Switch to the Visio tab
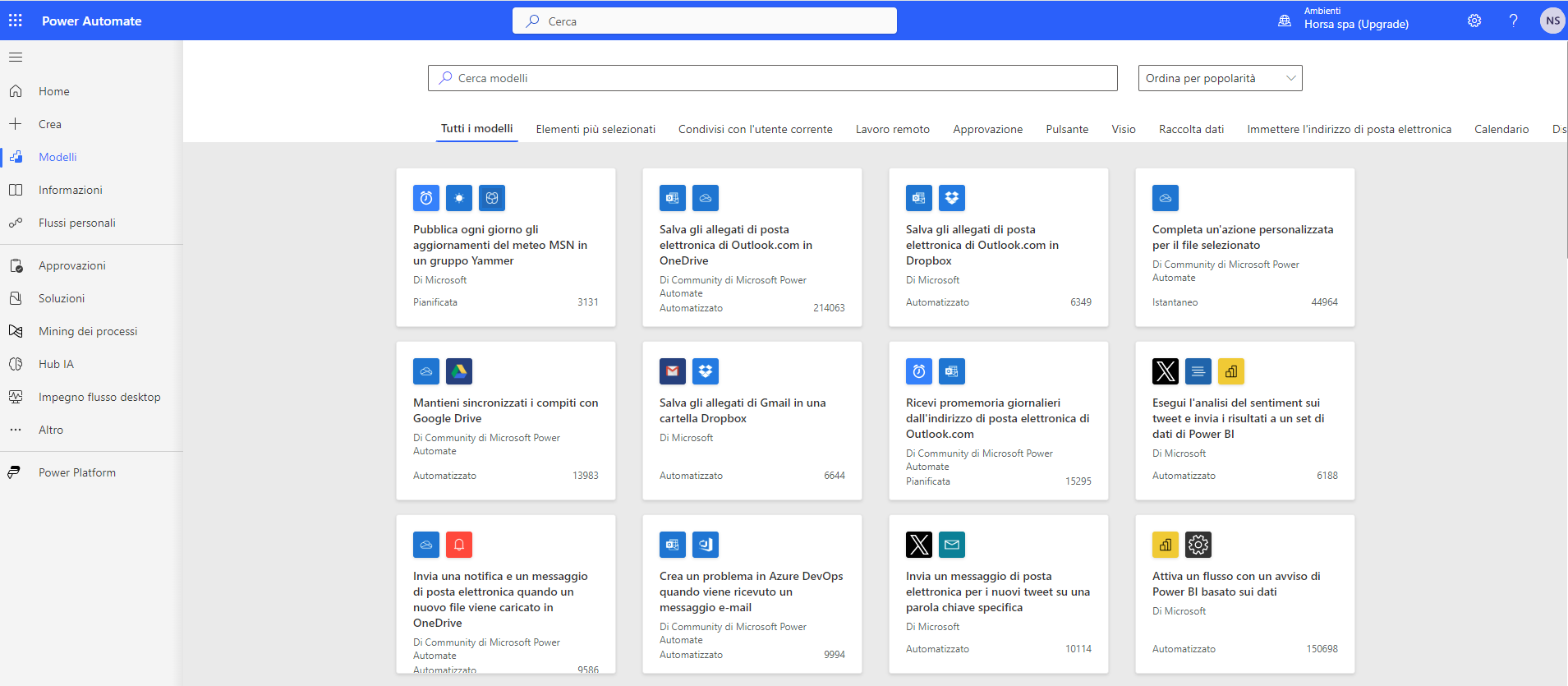This screenshot has width=1568, height=686. coord(1124,129)
